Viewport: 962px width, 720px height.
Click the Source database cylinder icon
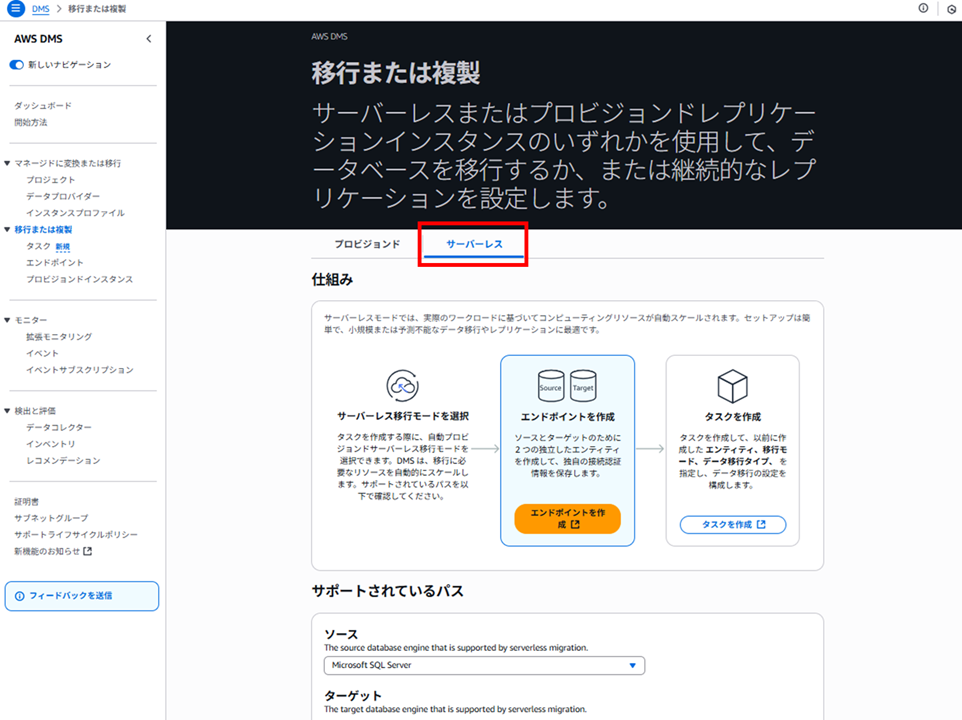click(550, 385)
